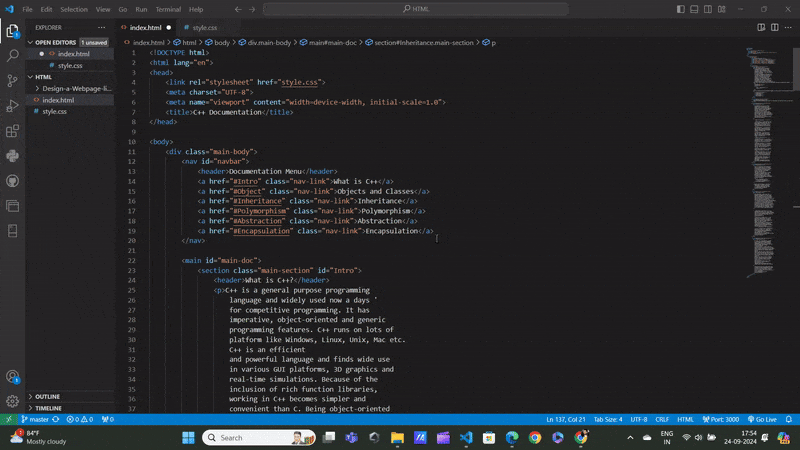Open the Selection menu

coord(74,9)
